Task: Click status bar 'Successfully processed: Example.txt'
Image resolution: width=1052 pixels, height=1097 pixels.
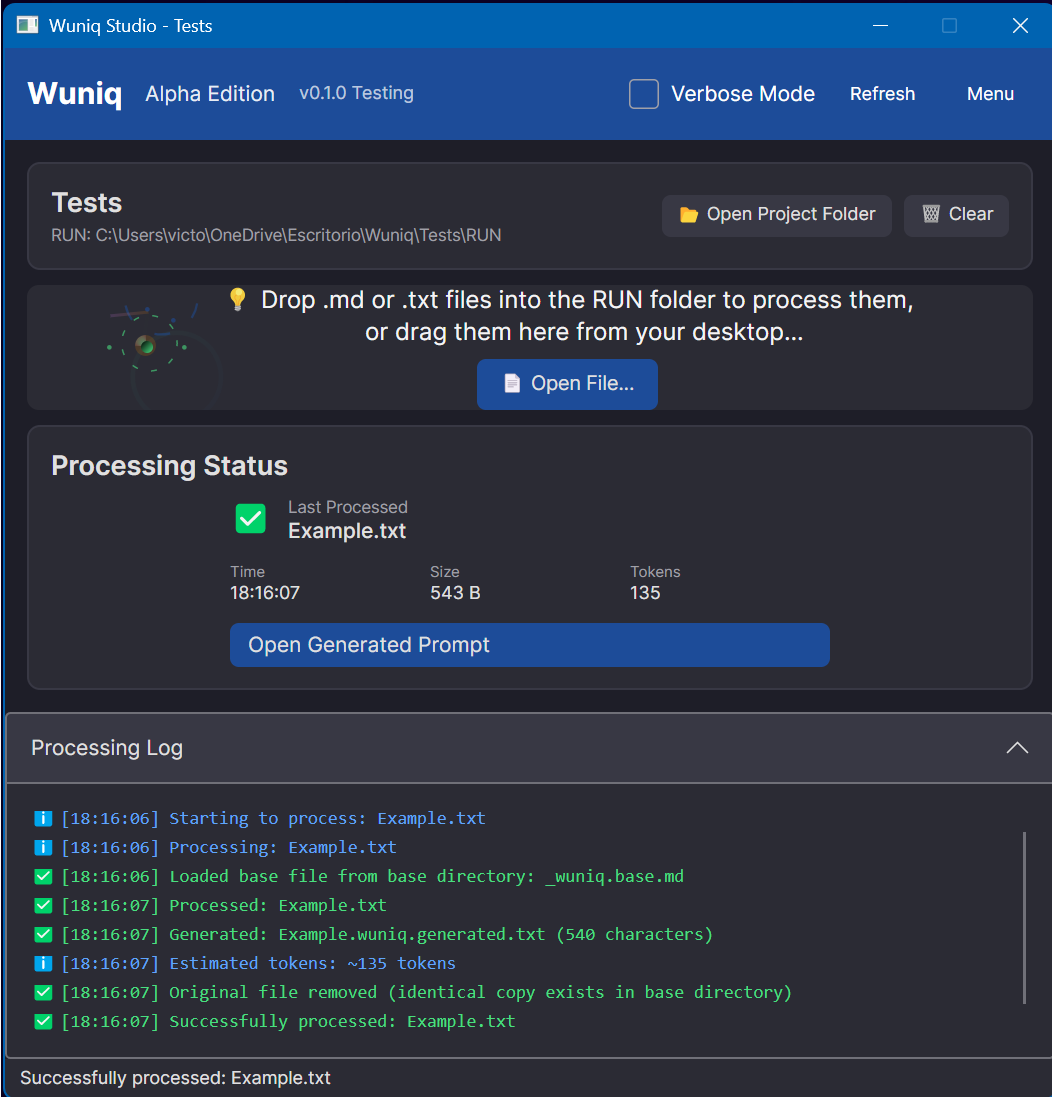Action: tap(176, 1078)
